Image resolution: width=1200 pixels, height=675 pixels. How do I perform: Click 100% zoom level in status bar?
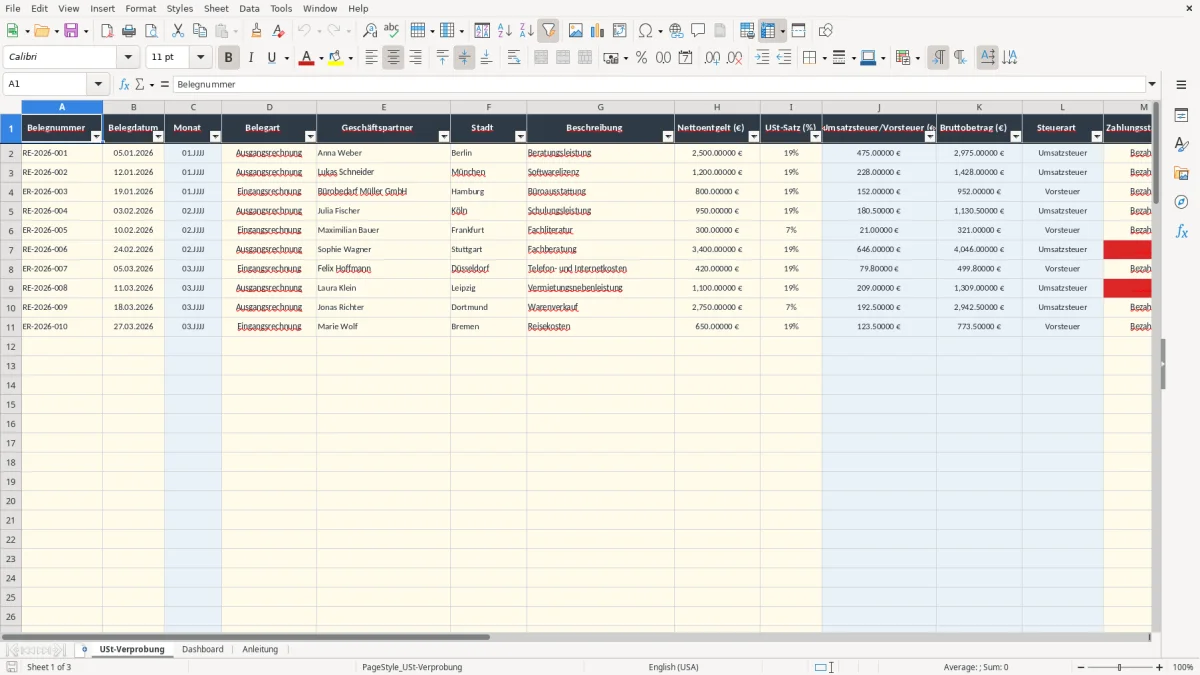[1183, 667]
